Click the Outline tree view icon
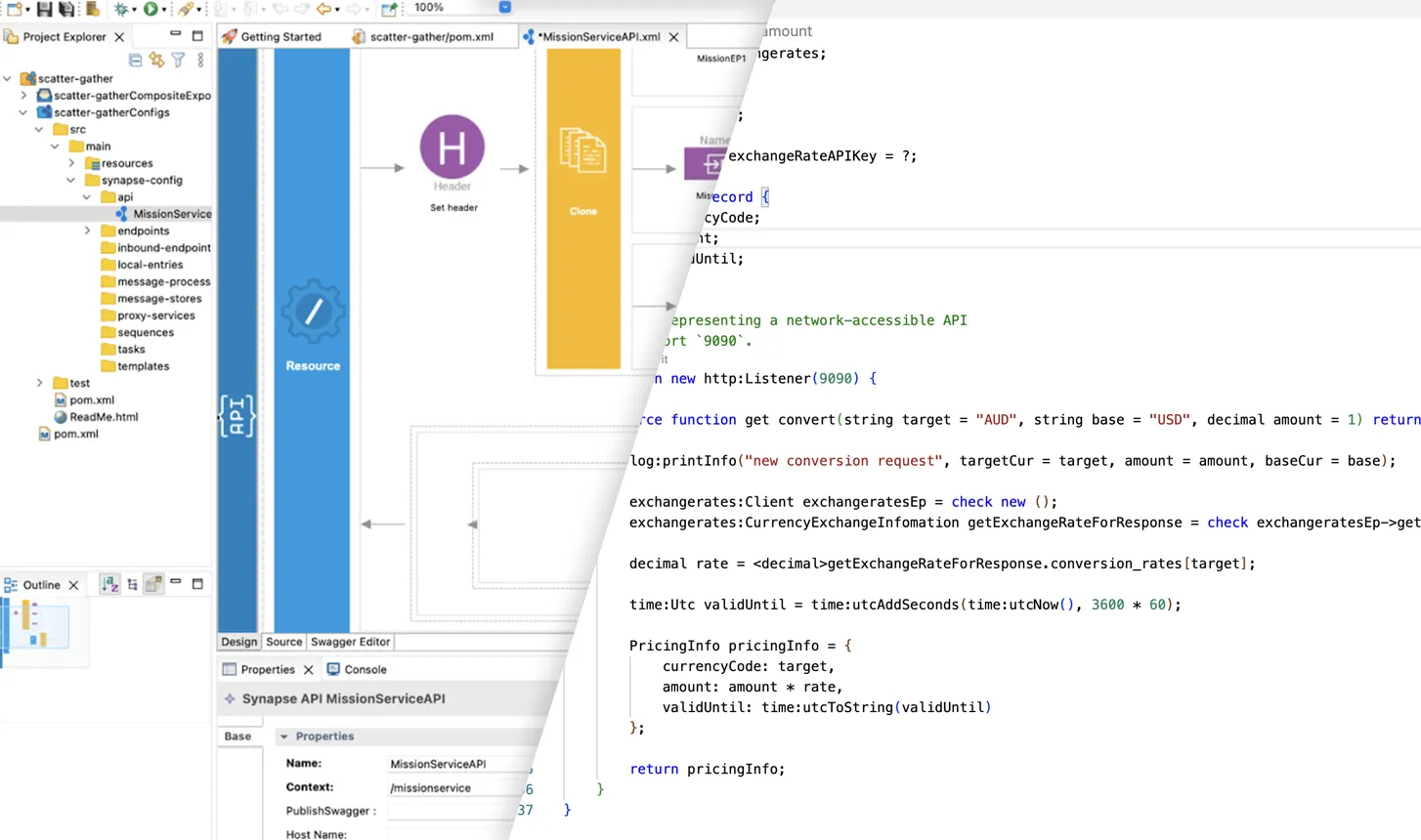 click(x=132, y=584)
